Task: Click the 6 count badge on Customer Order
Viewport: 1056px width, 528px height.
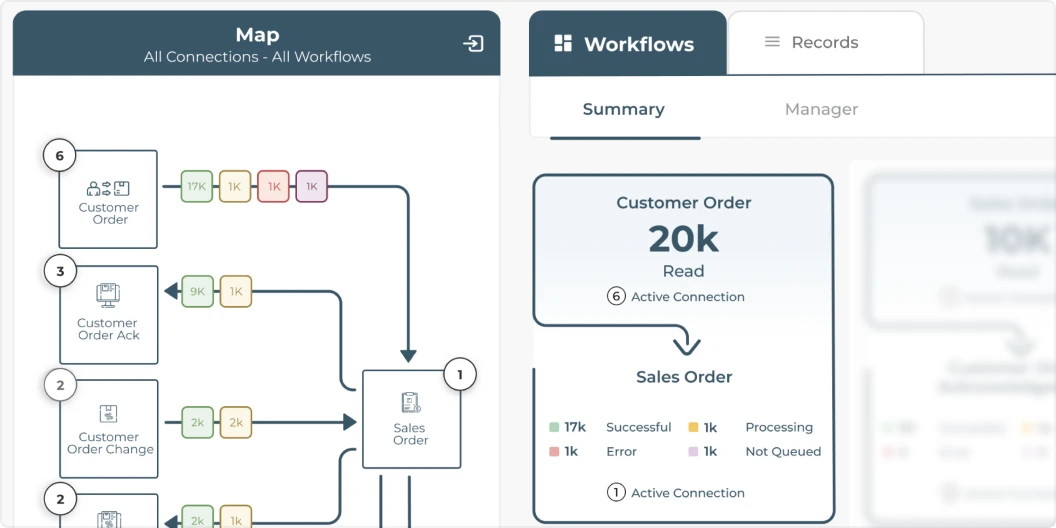Action: [x=59, y=156]
